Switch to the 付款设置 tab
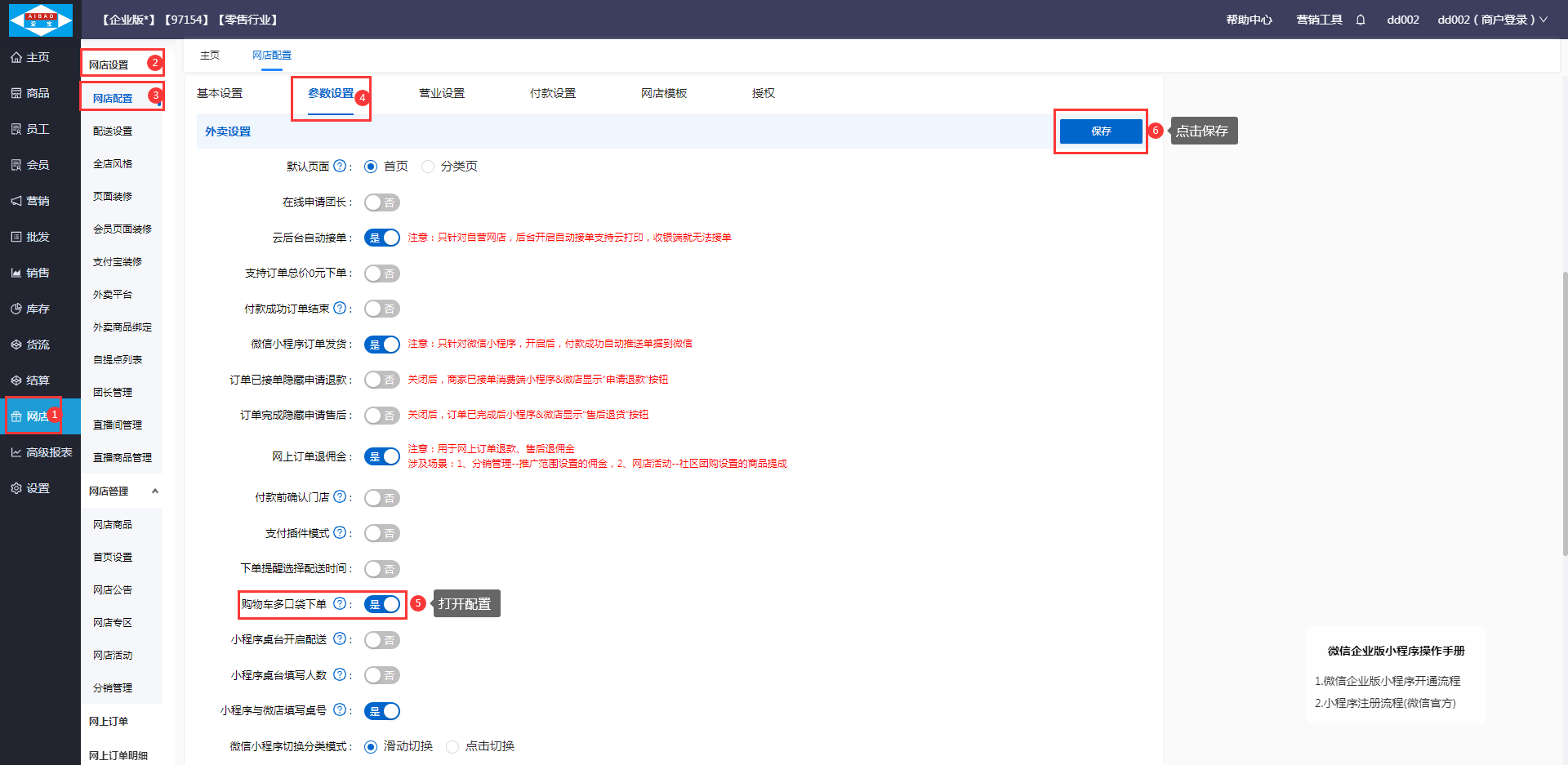The image size is (1568, 765). click(552, 93)
